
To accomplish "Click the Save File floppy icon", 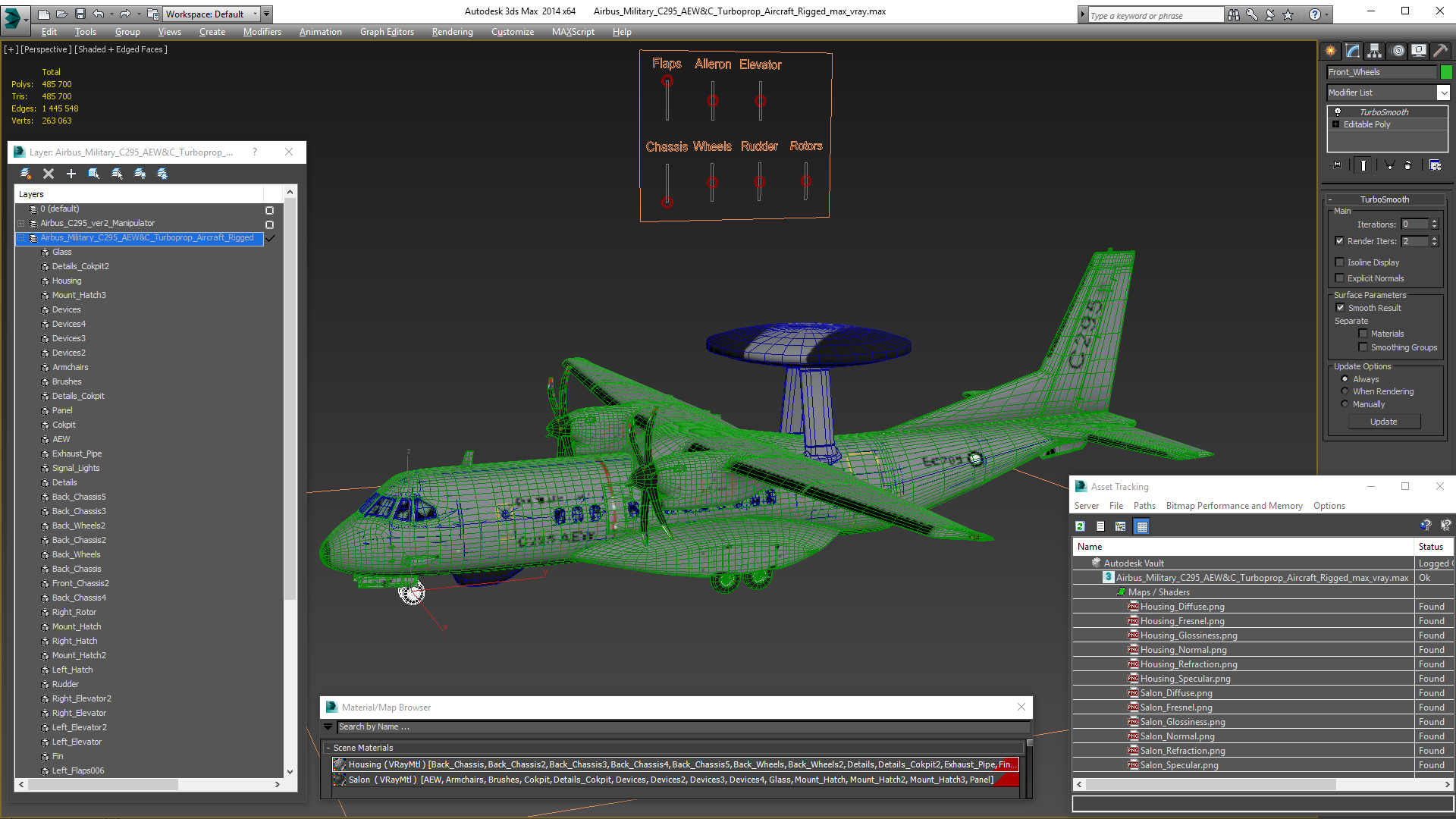I will point(80,14).
